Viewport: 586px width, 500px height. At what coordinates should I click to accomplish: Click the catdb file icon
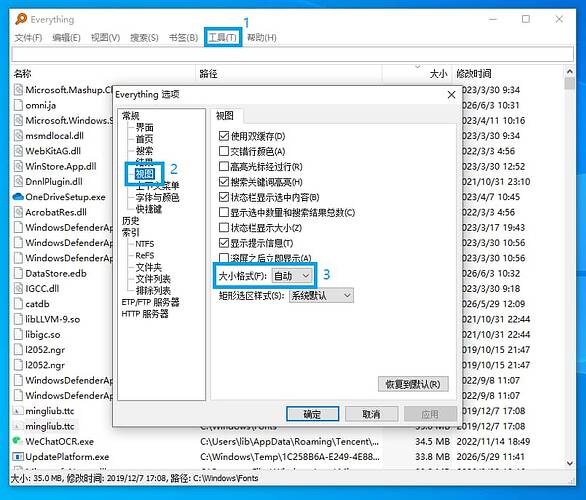[18, 304]
